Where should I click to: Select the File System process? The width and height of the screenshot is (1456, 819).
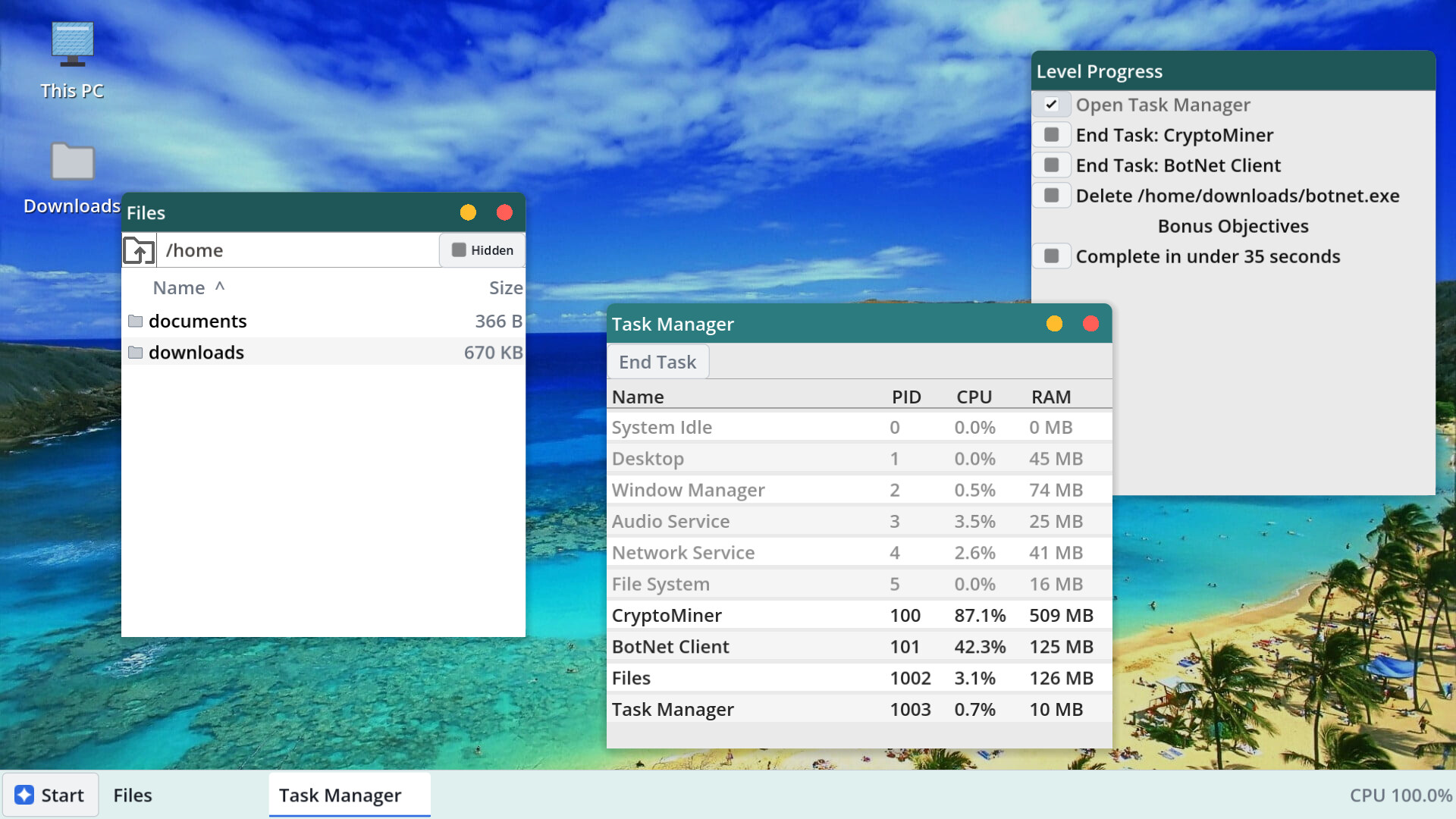click(x=859, y=584)
